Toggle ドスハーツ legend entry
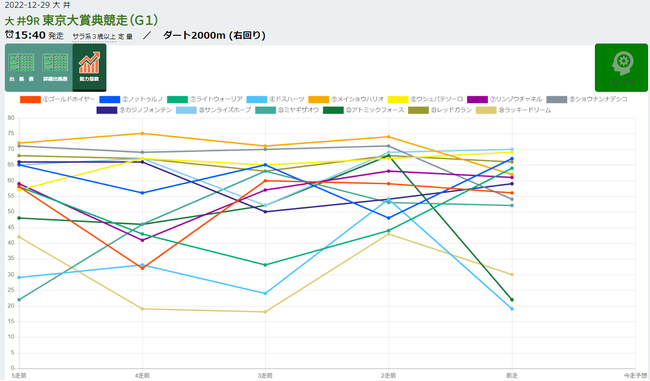Screen dimensions: 650x381 [x=275, y=99]
